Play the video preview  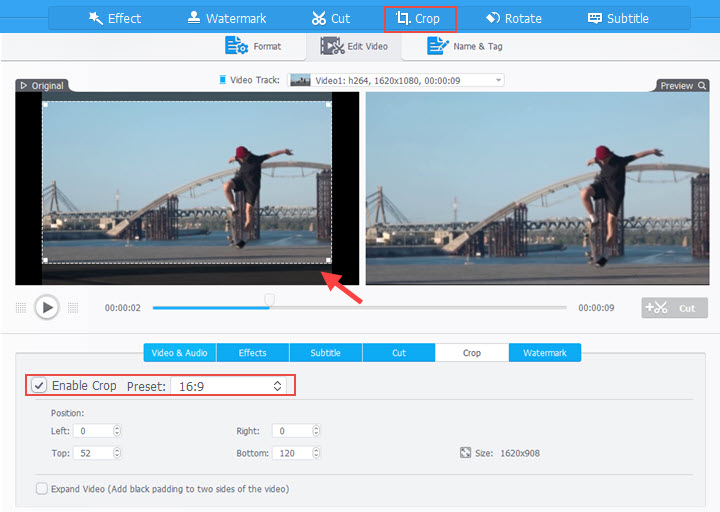pyautogui.click(x=47, y=307)
